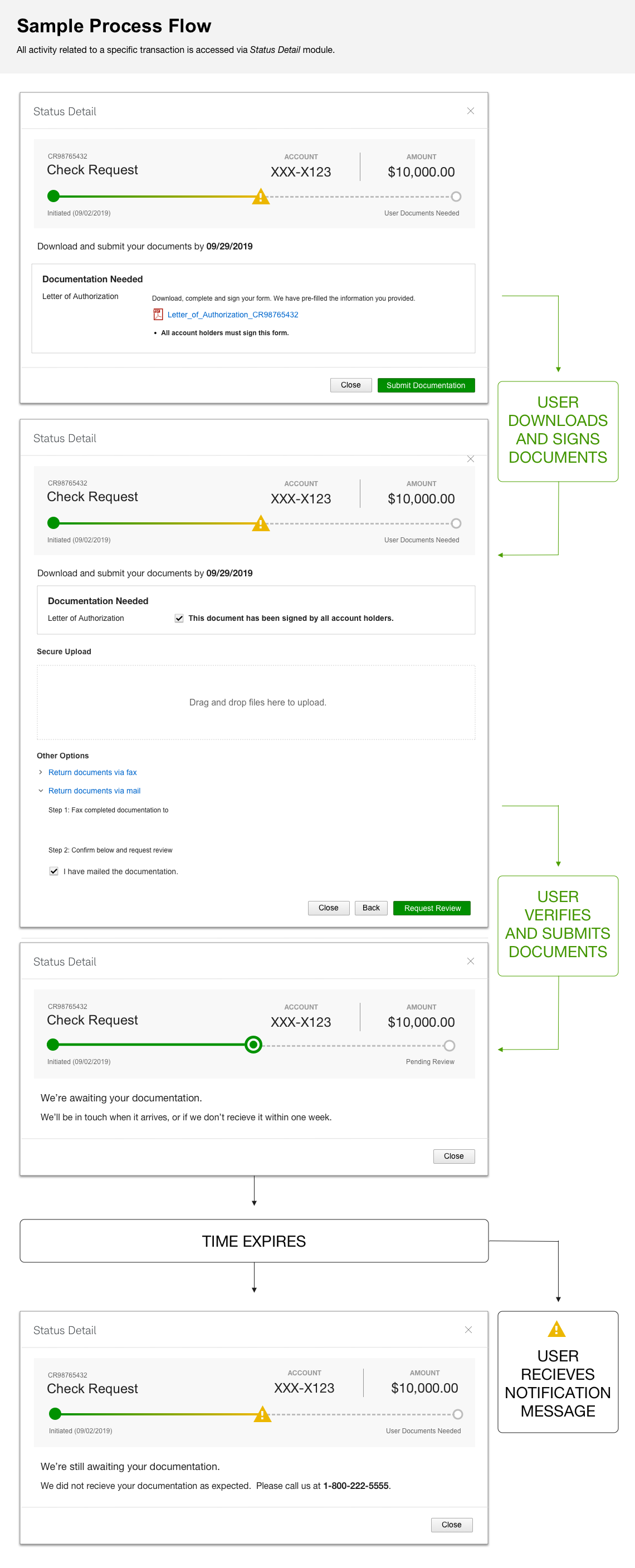The height and width of the screenshot is (1568, 635).
Task: Click the empty end circle of first progress bar
Action: (x=456, y=197)
